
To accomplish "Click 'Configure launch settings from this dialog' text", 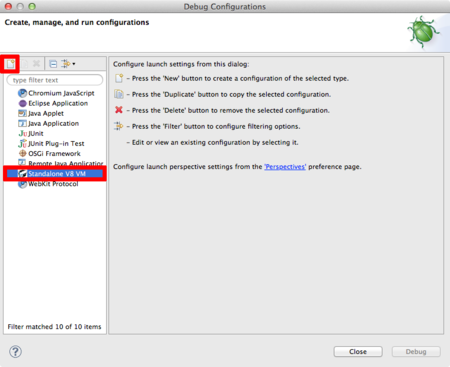I will 181,64.
